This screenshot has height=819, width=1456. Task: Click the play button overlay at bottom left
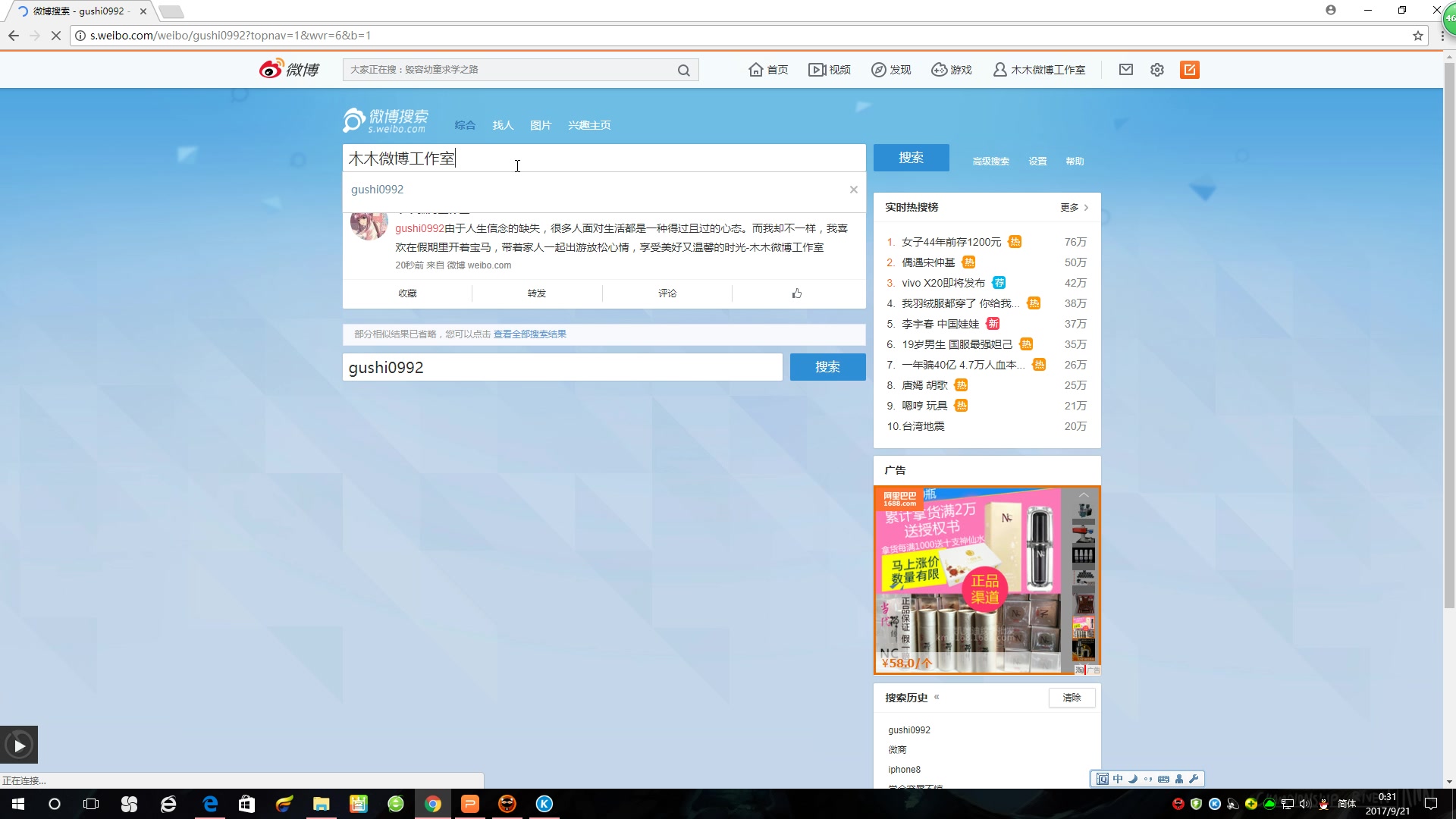[x=19, y=745]
